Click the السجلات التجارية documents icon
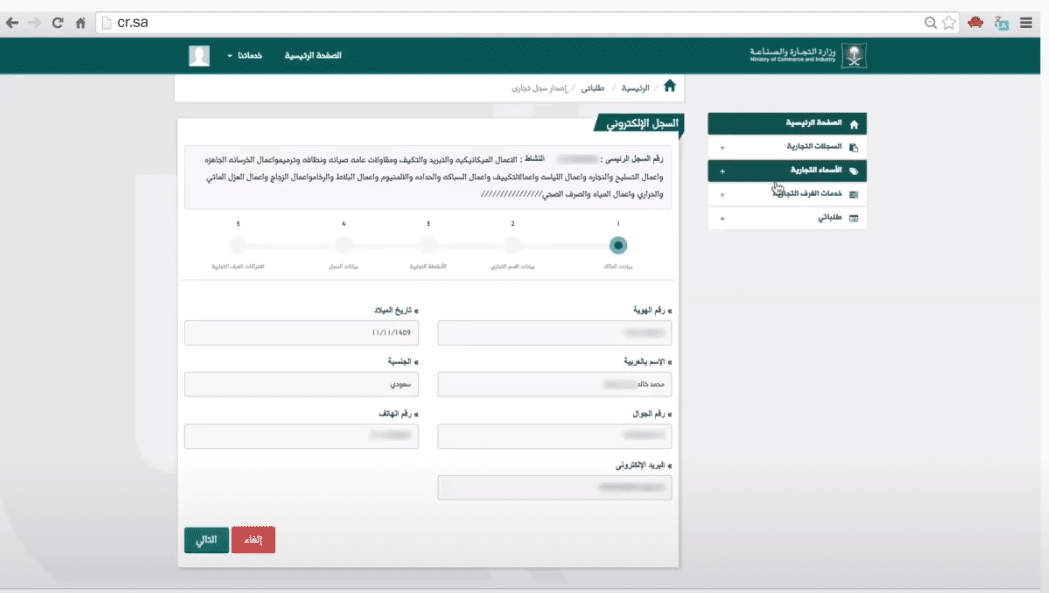 [854, 147]
